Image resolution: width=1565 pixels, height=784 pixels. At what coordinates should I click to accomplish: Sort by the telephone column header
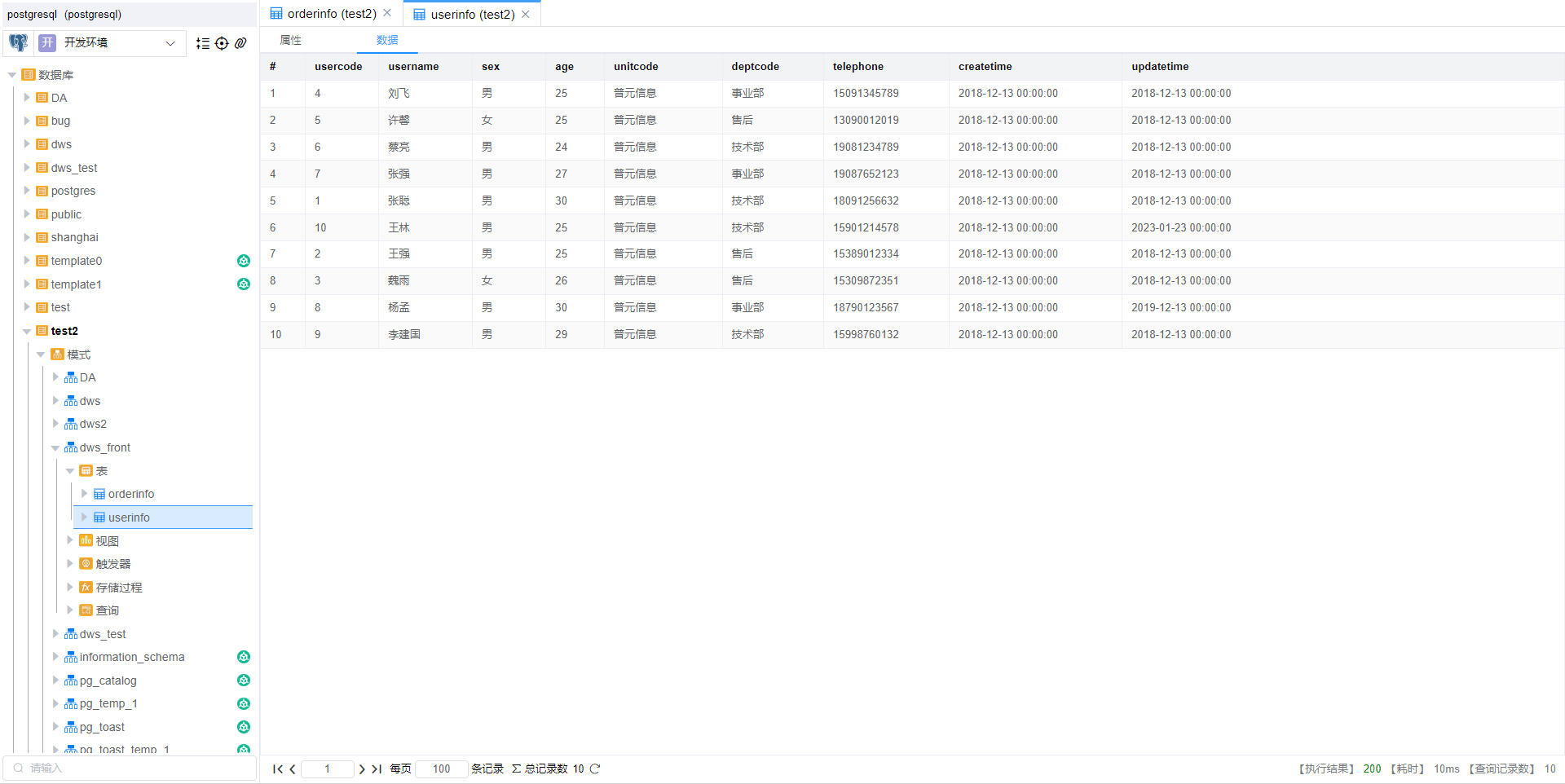tap(857, 67)
